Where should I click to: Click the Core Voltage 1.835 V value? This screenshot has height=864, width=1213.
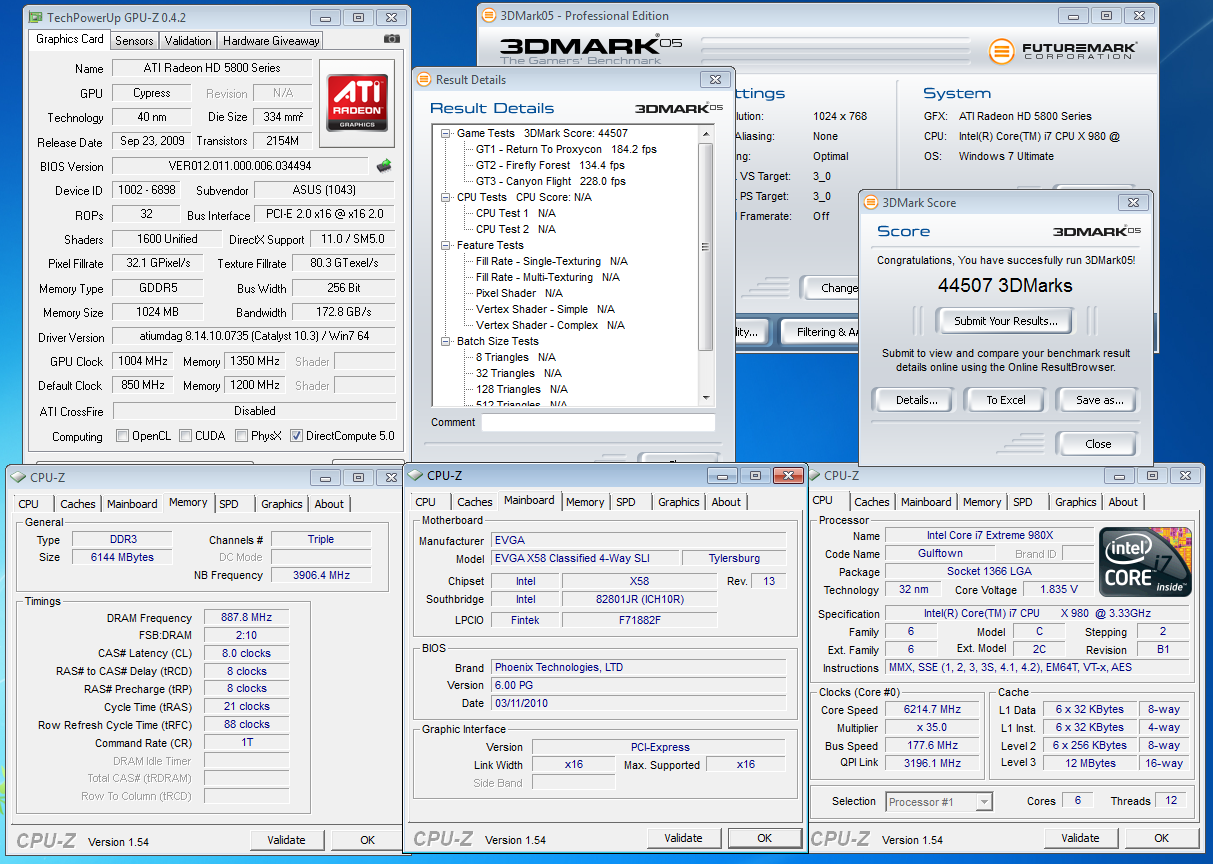1058,590
